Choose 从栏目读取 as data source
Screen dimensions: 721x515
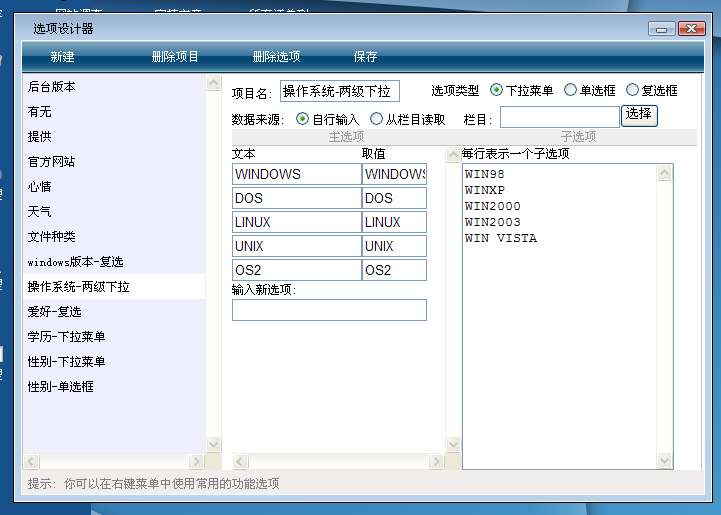click(376, 119)
